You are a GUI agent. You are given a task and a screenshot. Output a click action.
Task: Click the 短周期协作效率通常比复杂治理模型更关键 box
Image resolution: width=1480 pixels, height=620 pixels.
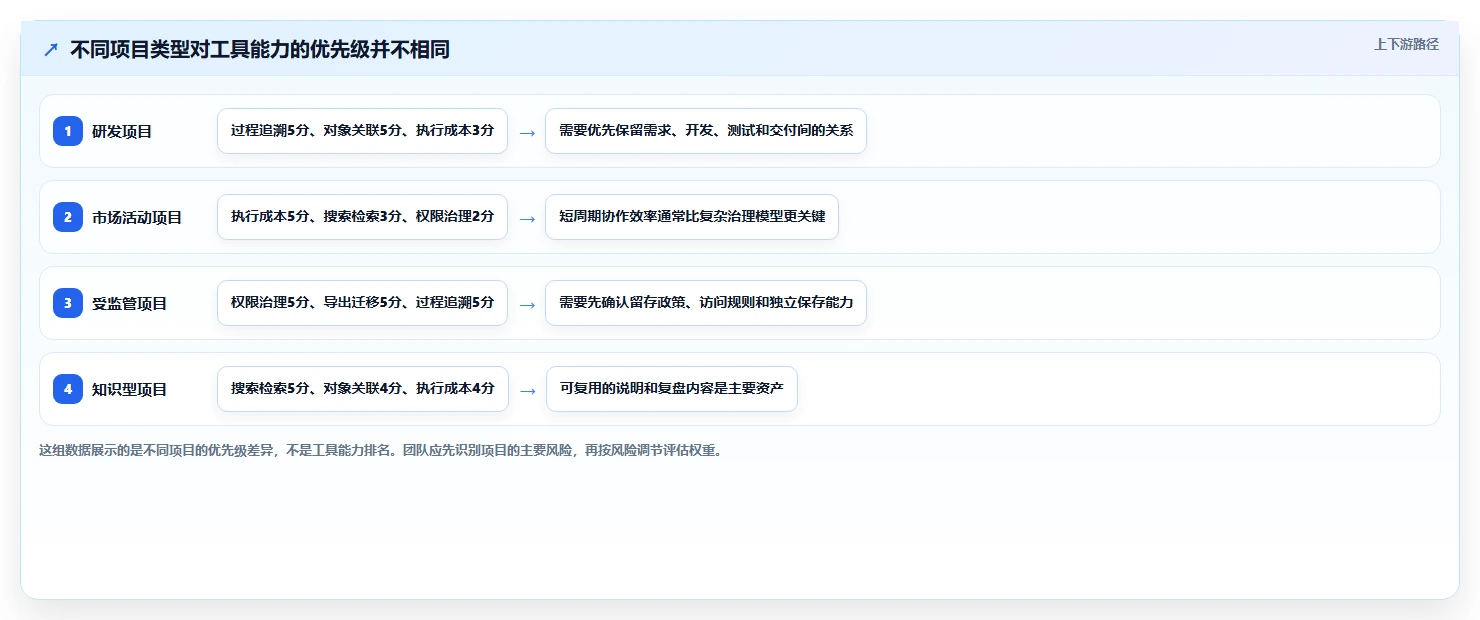pos(692,217)
